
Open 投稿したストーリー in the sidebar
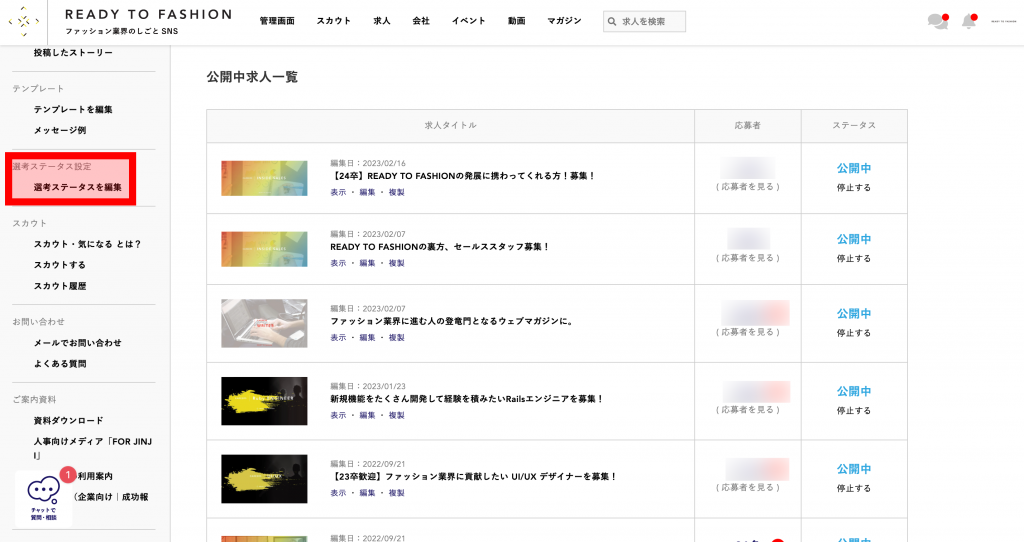[x=73, y=52]
